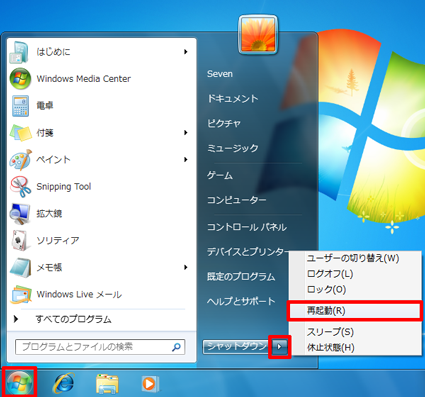Open Internet Explorer from the taskbar
The width and height of the screenshot is (425, 397).
point(63,383)
